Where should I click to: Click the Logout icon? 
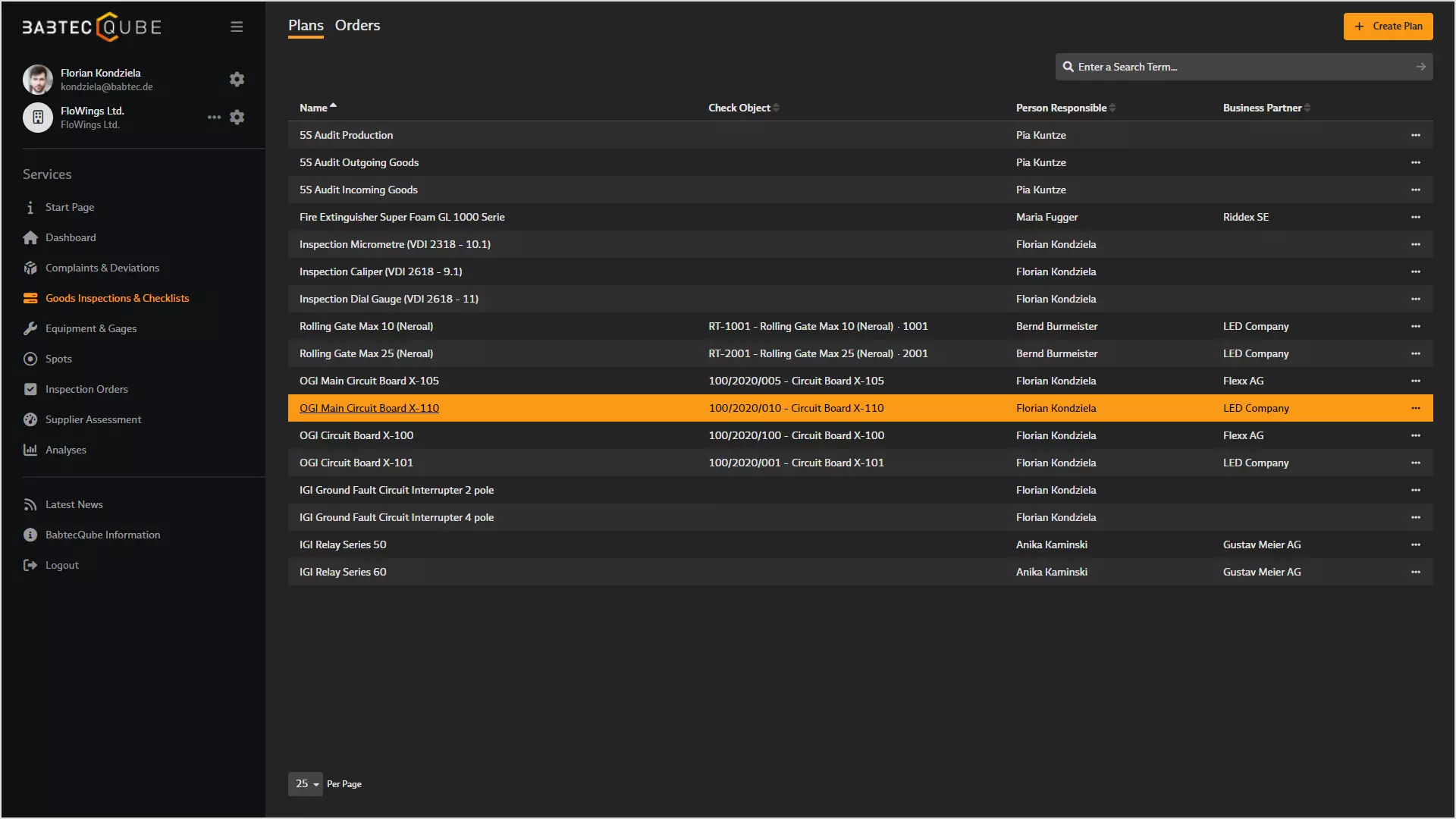[x=30, y=565]
